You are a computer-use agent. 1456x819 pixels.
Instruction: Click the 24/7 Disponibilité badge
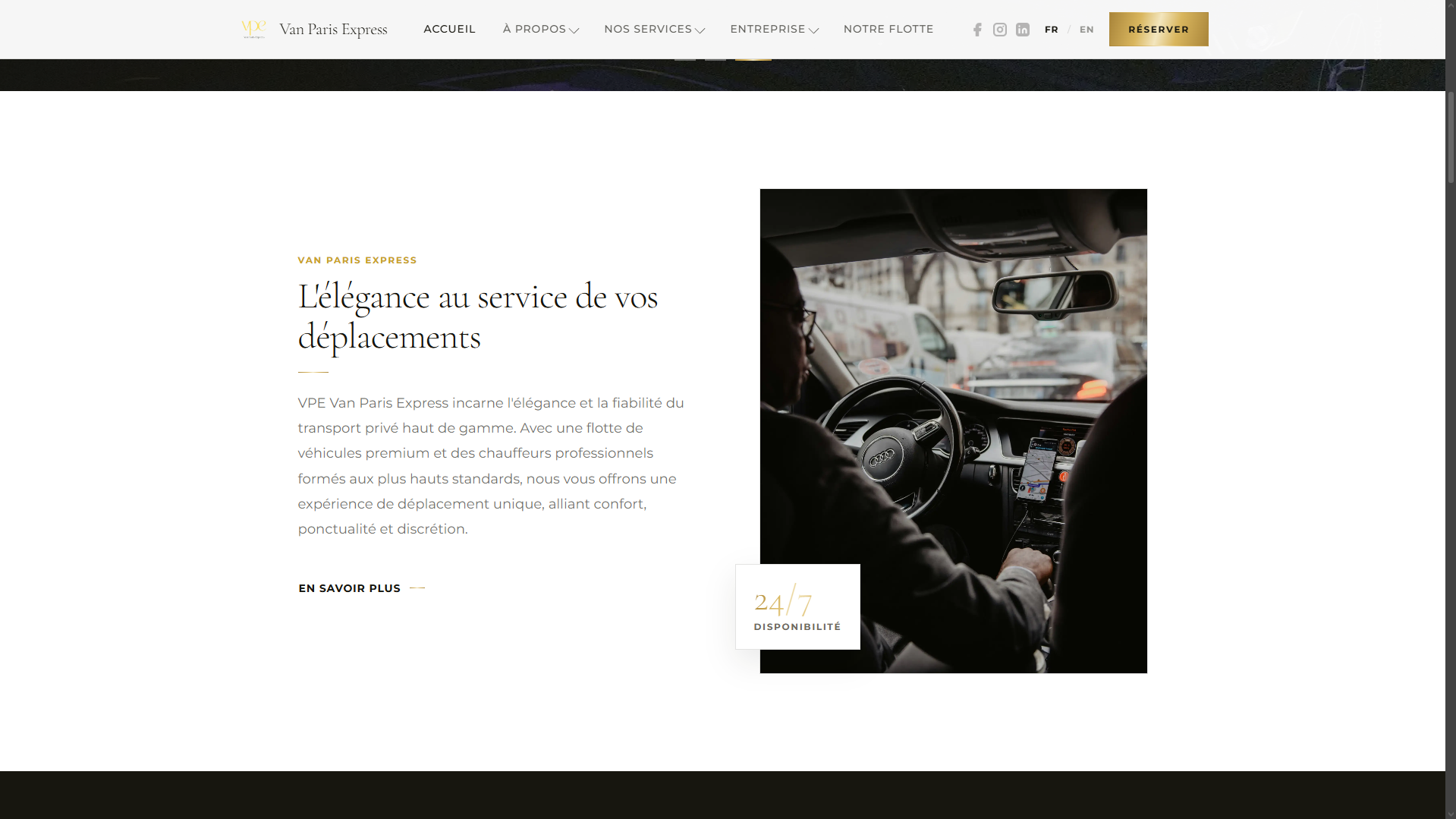797,606
